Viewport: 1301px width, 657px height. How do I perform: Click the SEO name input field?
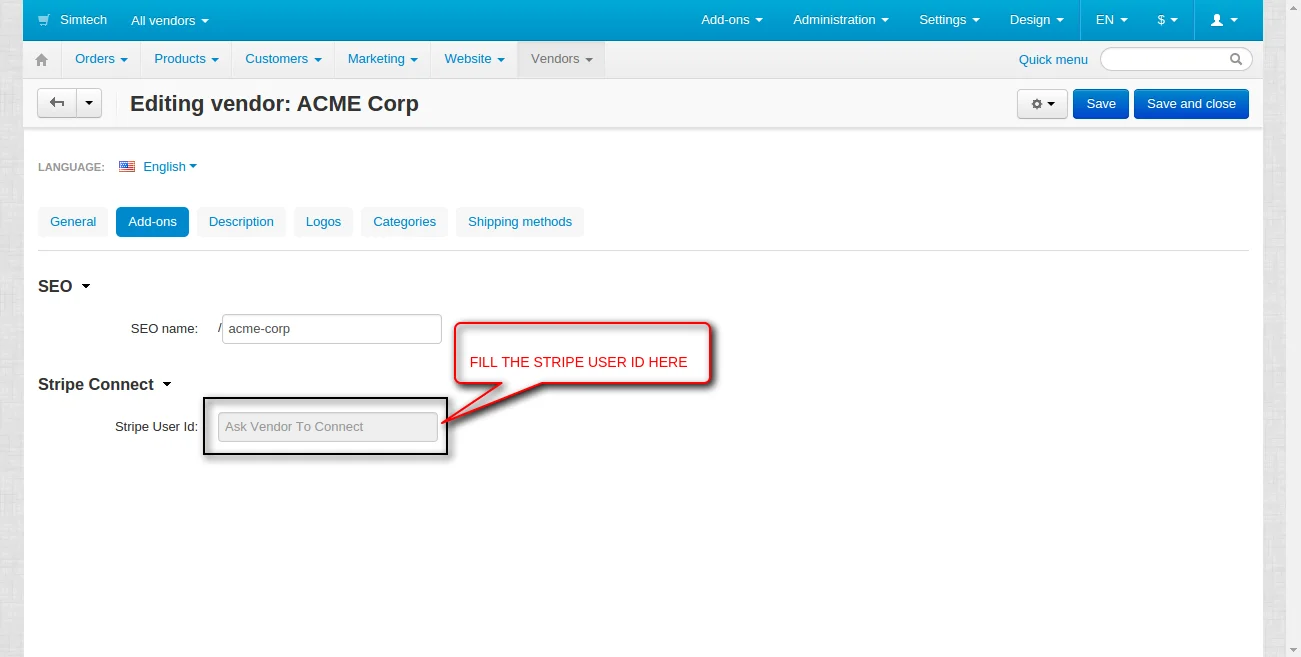pyautogui.click(x=331, y=329)
